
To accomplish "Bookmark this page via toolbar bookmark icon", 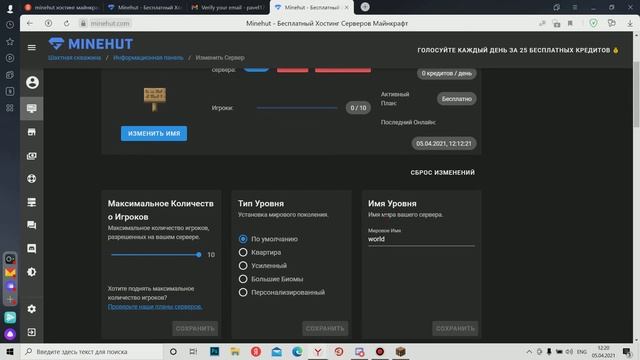I will [x=570, y=24].
